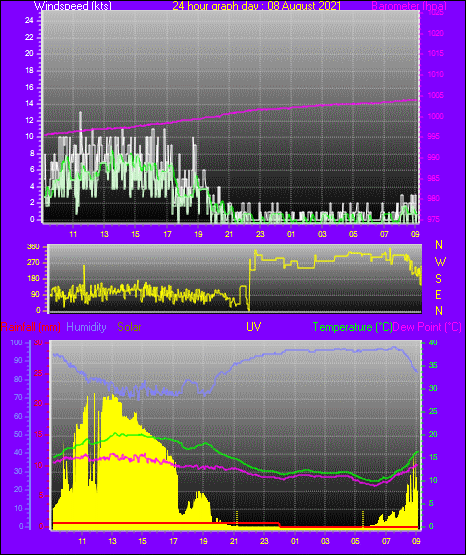Click the S compass label on direction graph

point(439,279)
